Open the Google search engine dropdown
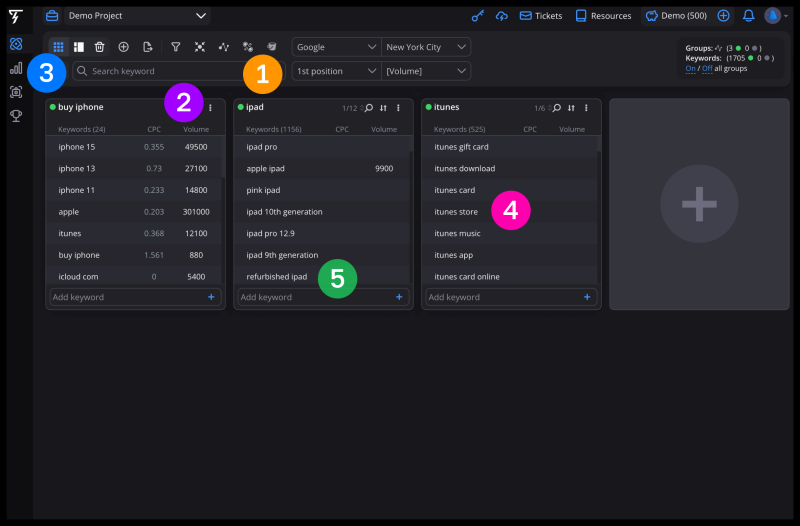Screen dimensions: 800x526 [336, 47]
